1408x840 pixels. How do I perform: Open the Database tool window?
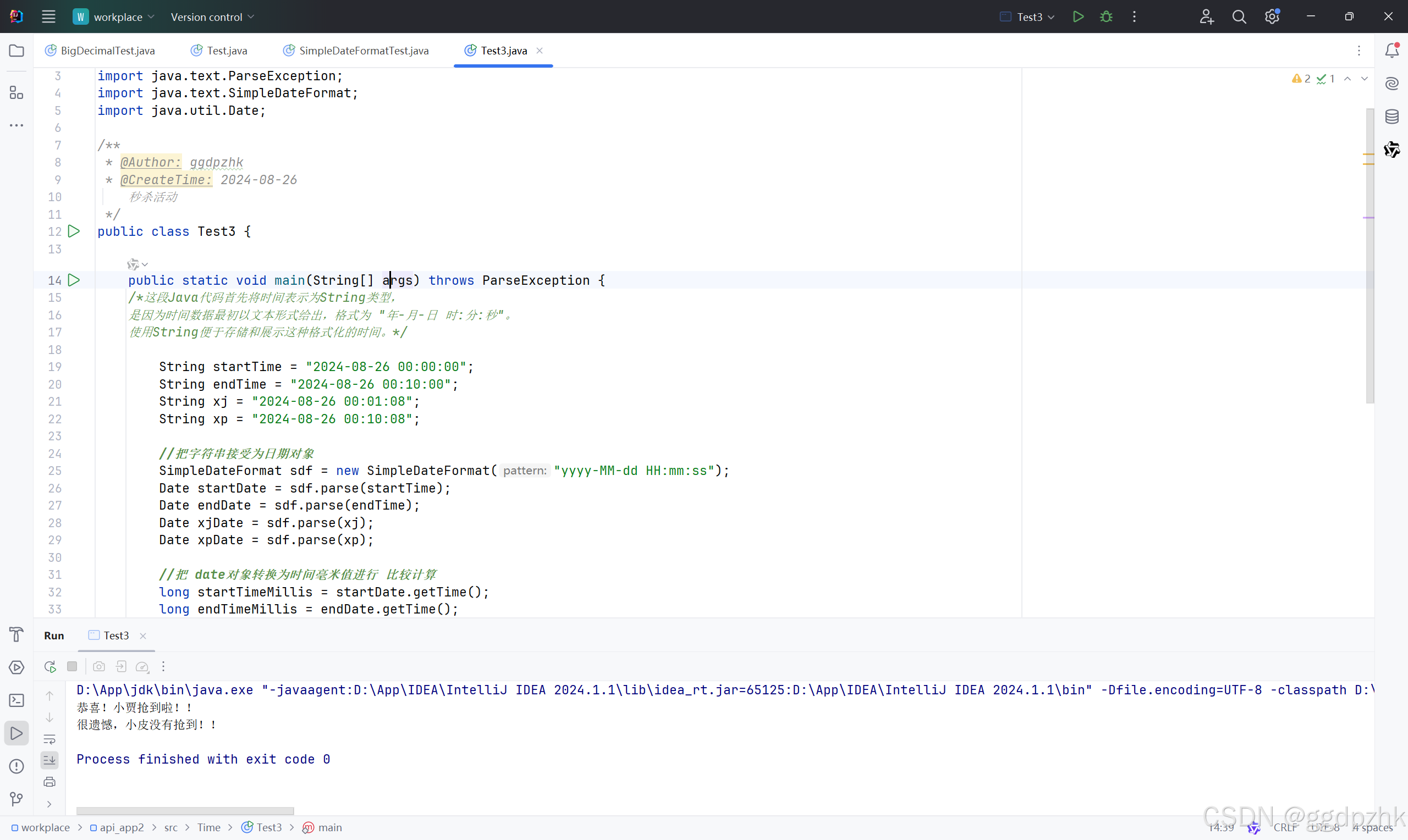[1392, 117]
